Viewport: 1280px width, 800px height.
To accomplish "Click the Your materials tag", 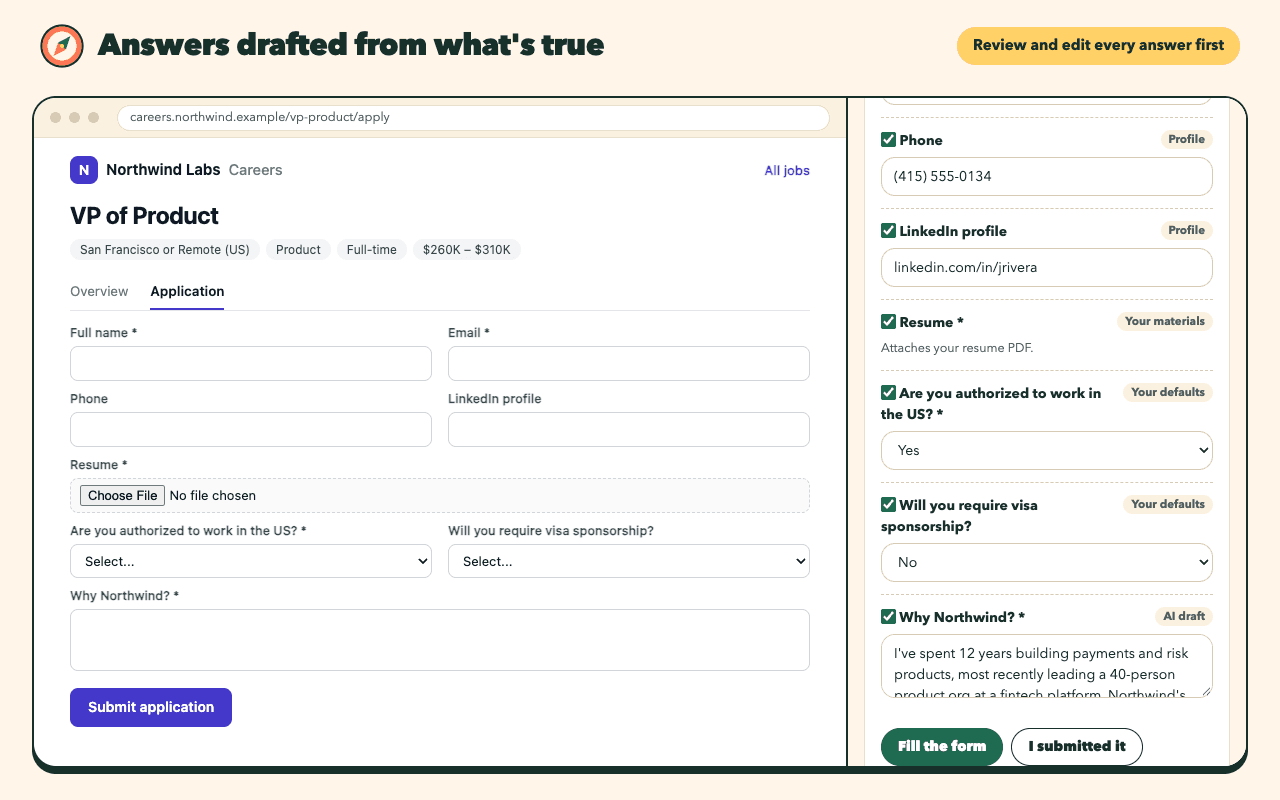I will coord(1165,321).
